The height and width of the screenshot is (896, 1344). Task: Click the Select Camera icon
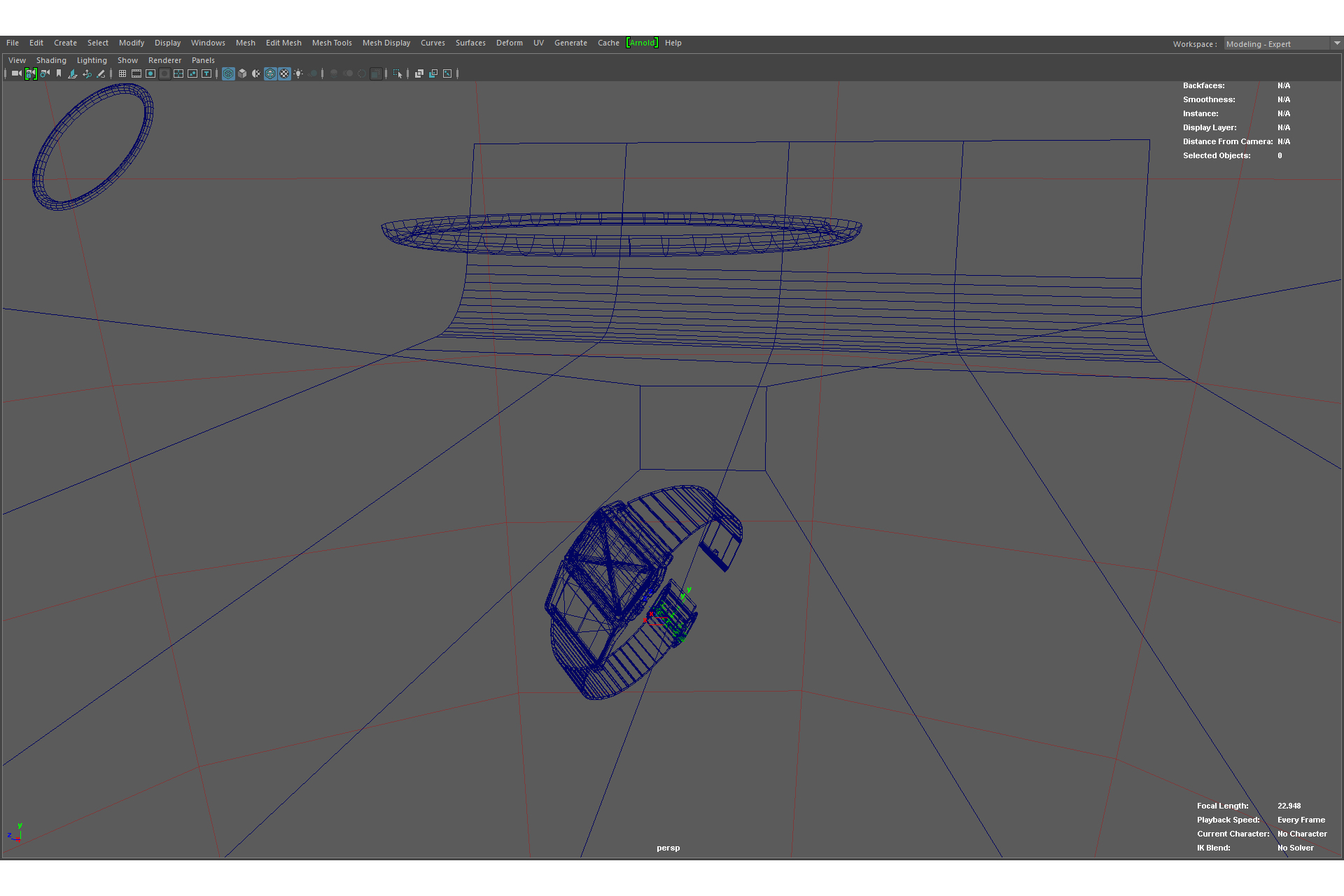coord(16,73)
